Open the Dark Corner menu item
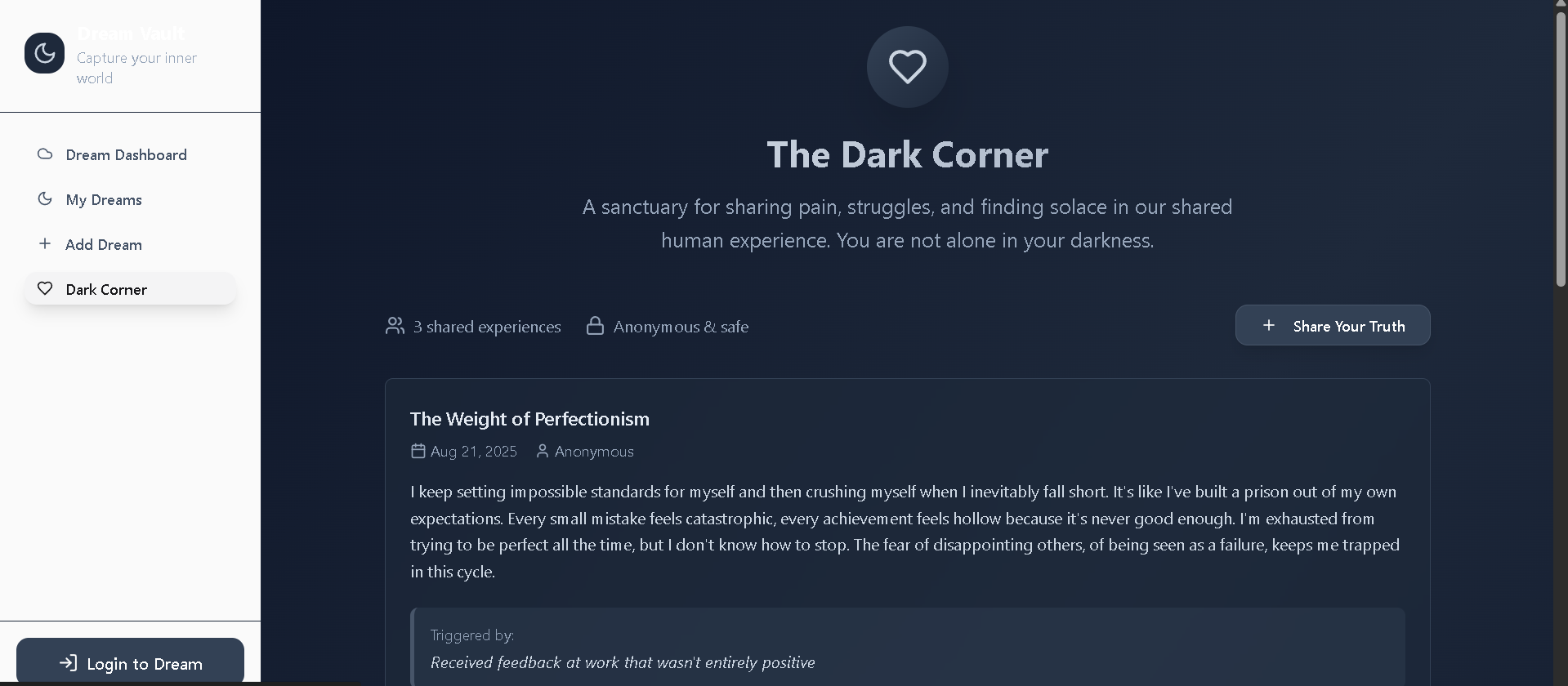 click(106, 290)
